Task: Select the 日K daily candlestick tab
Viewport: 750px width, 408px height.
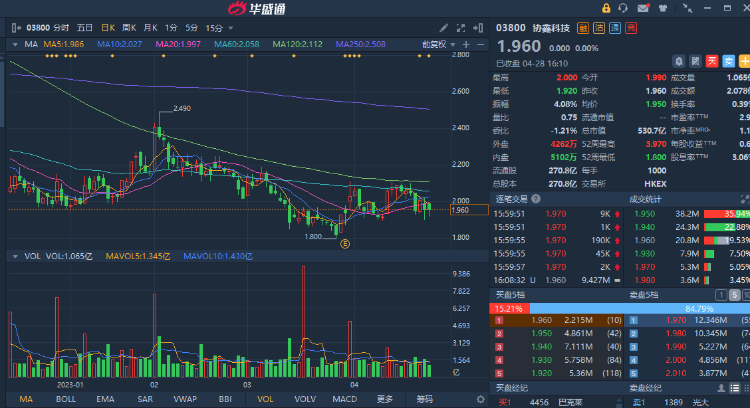Action: pos(108,28)
